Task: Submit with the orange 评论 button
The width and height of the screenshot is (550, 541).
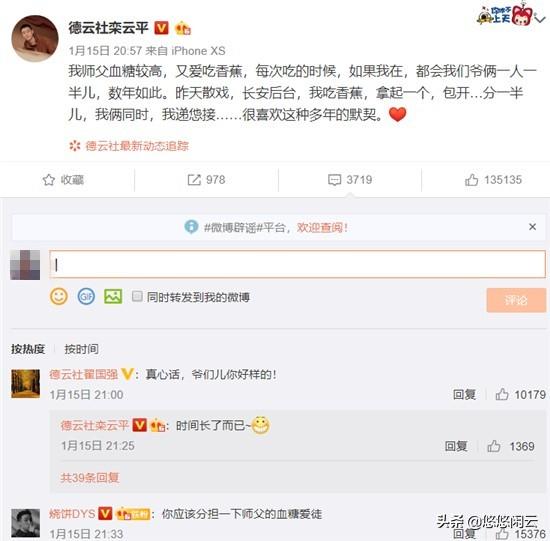Action: pos(516,300)
